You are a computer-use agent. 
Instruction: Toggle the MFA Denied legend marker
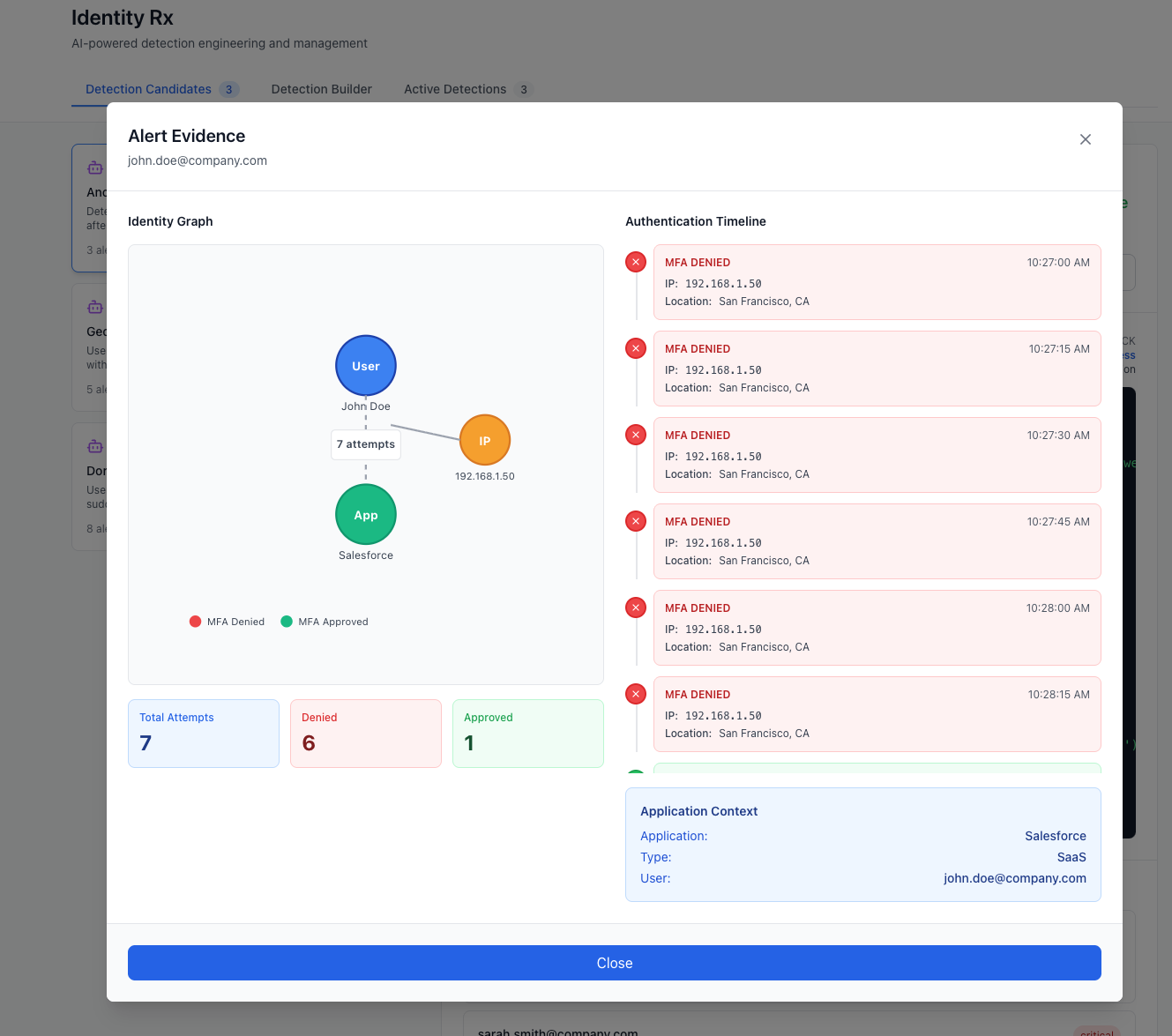pos(195,621)
